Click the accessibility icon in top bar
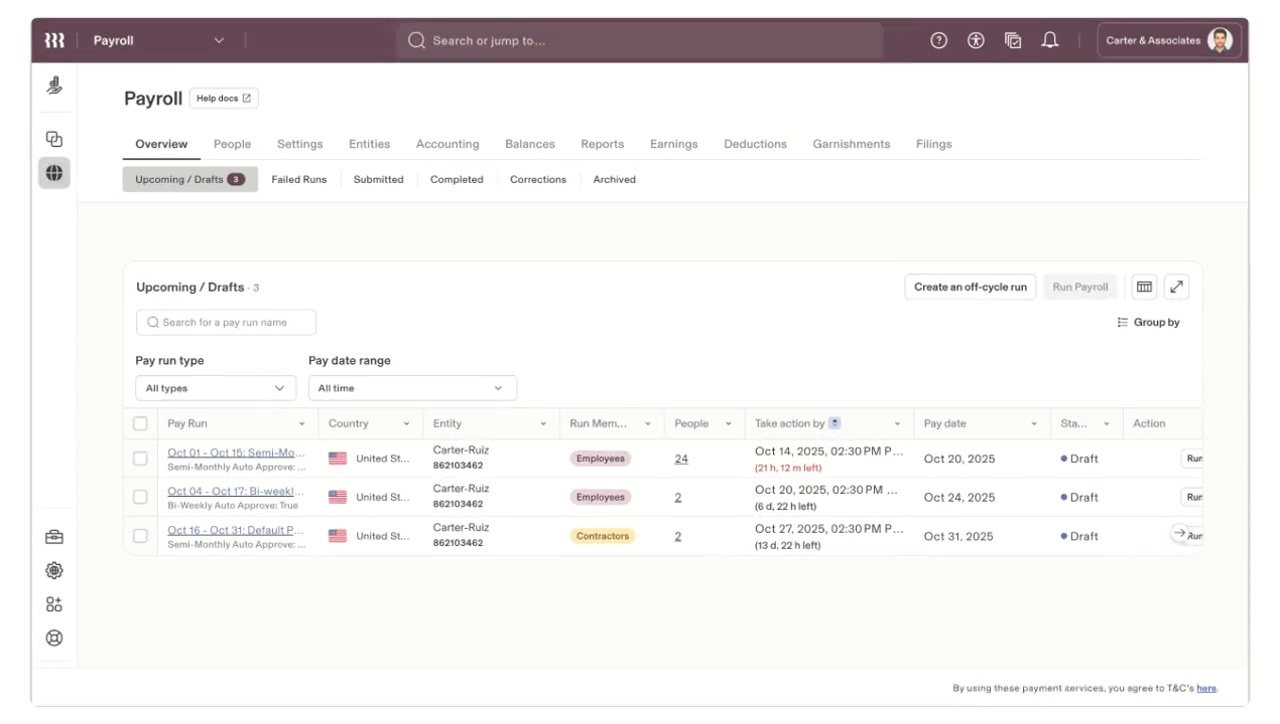The width and height of the screenshot is (1280, 724). point(976,41)
